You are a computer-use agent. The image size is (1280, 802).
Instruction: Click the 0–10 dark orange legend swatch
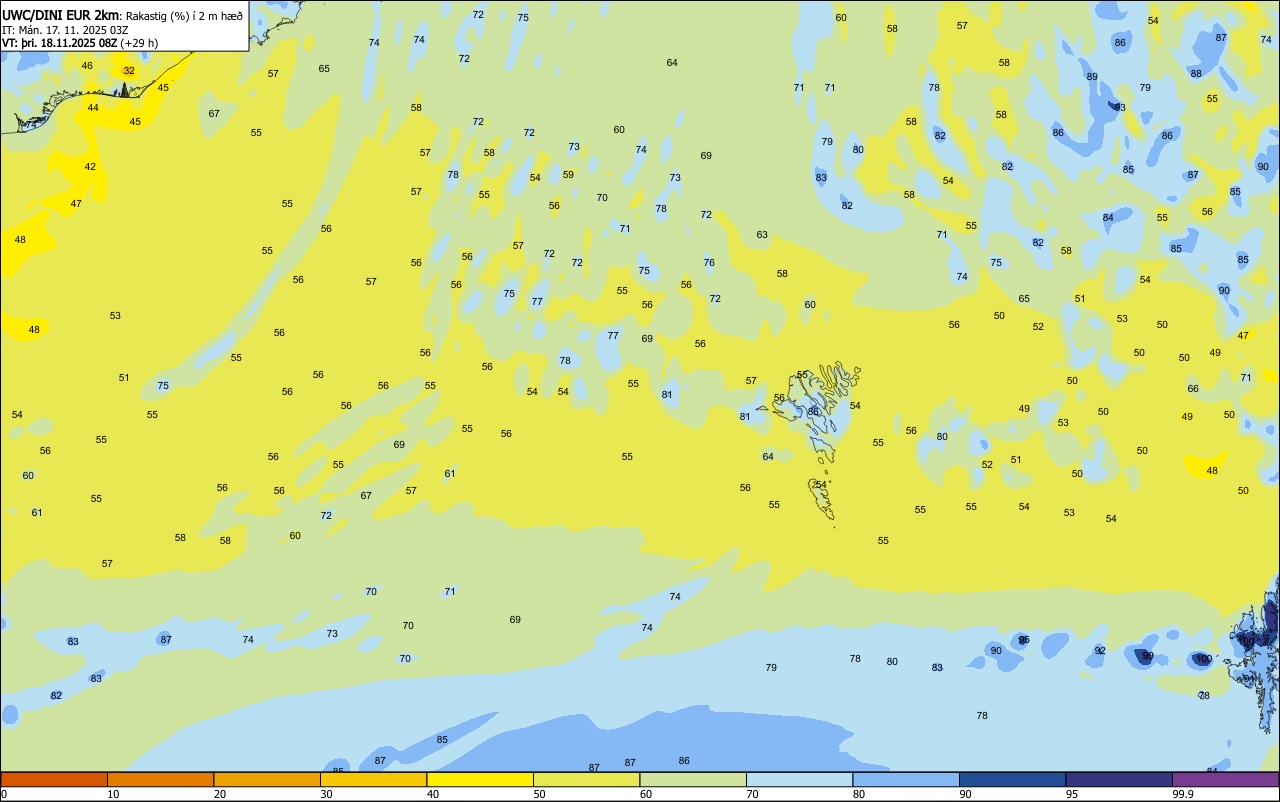pyautogui.click(x=54, y=779)
